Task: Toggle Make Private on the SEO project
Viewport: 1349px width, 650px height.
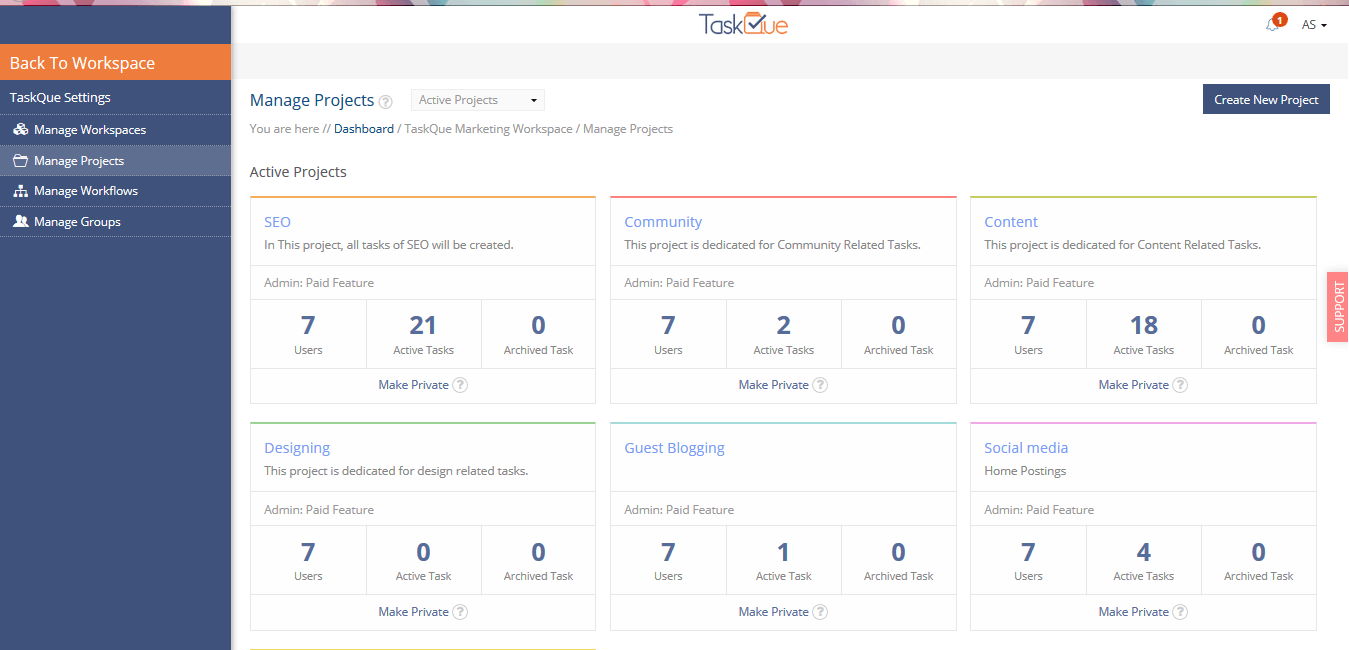Action: 413,384
